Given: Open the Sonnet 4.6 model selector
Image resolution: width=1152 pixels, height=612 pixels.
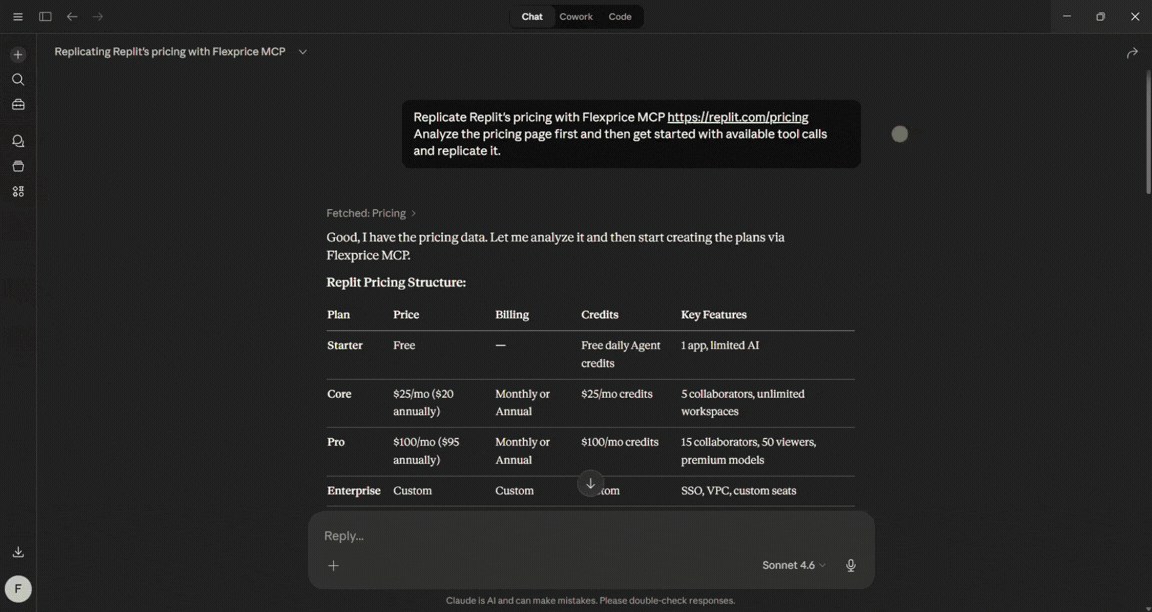Looking at the screenshot, I should coord(793,565).
